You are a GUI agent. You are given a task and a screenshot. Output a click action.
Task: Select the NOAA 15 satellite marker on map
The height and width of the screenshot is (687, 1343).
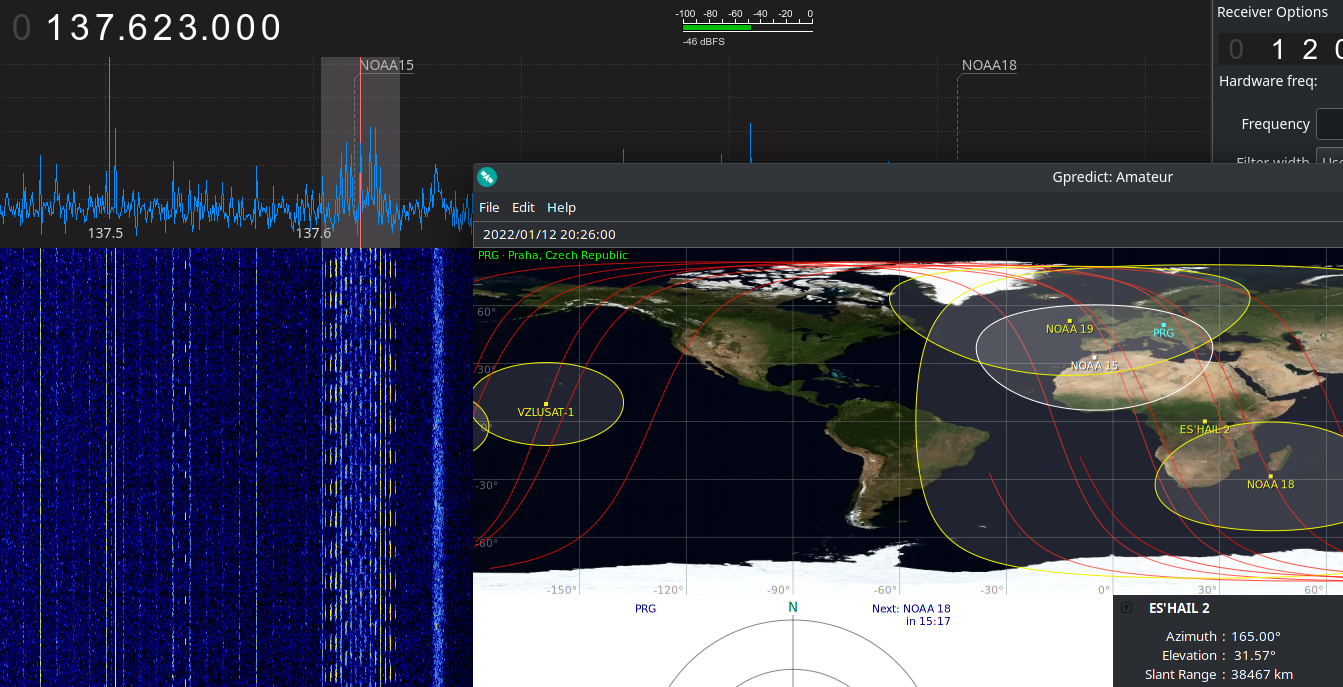pyautogui.click(x=1095, y=357)
